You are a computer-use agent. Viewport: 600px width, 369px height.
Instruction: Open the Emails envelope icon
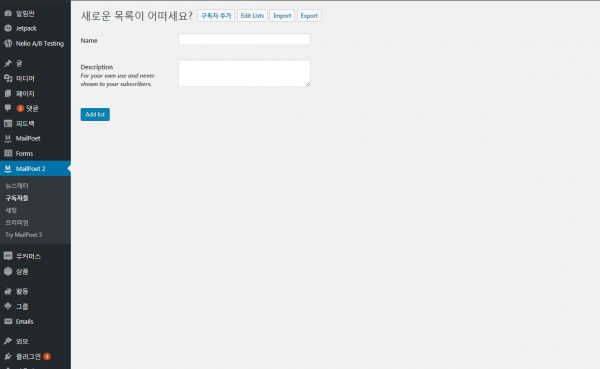coord(8,321)
